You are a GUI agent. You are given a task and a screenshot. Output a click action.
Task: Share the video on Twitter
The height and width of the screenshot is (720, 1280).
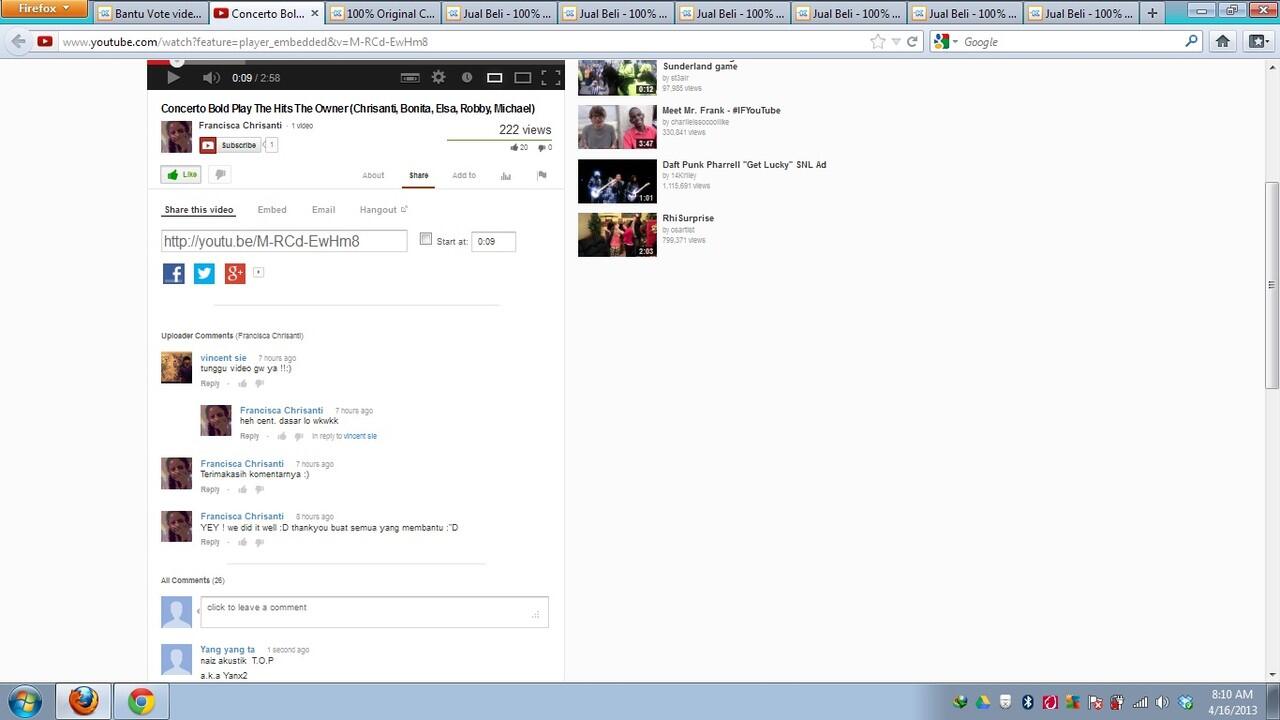click(x=204, y=273)
